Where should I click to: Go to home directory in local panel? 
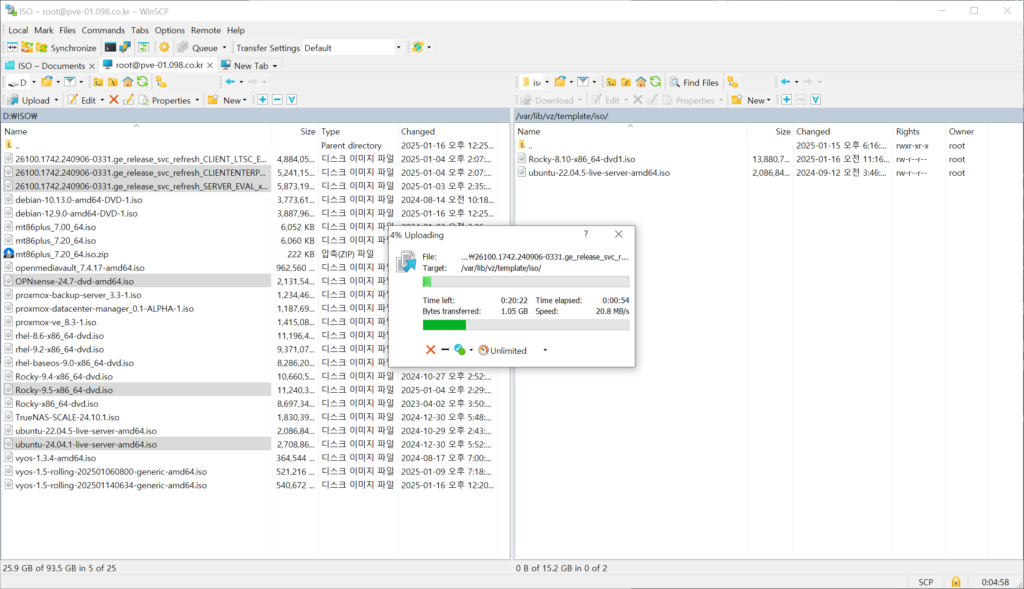tap(128, 82)
